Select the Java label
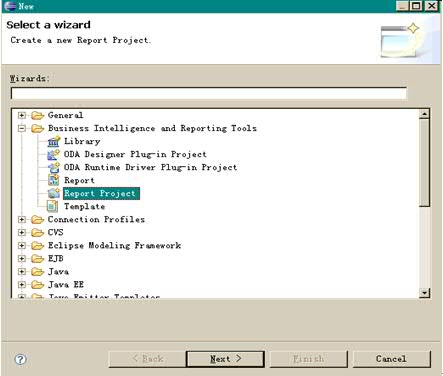 58,272
